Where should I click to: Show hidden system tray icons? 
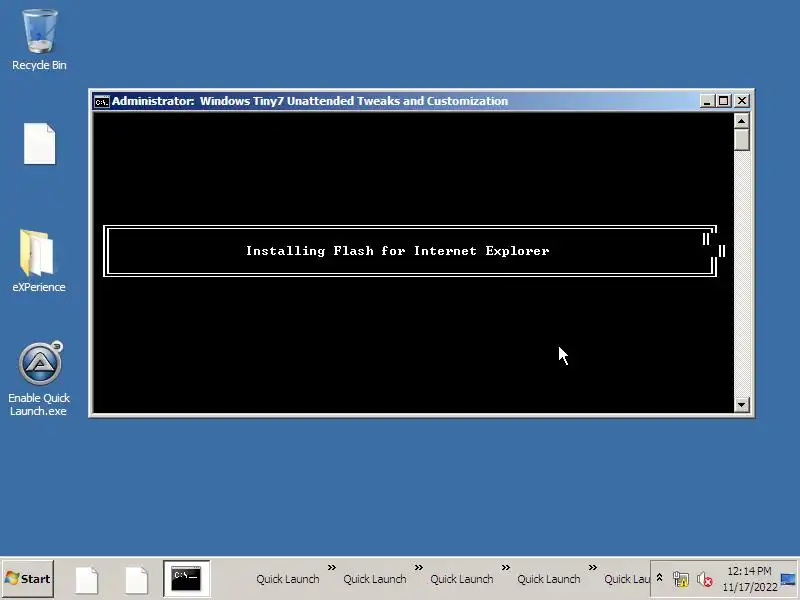[x=659, y=578]
